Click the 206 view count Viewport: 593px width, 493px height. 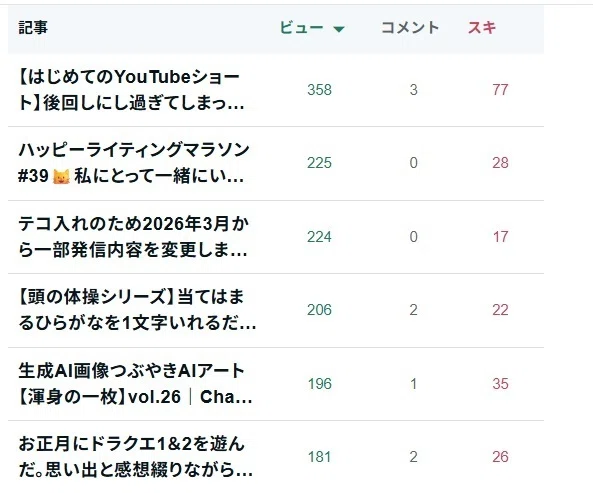click(319, 310)
